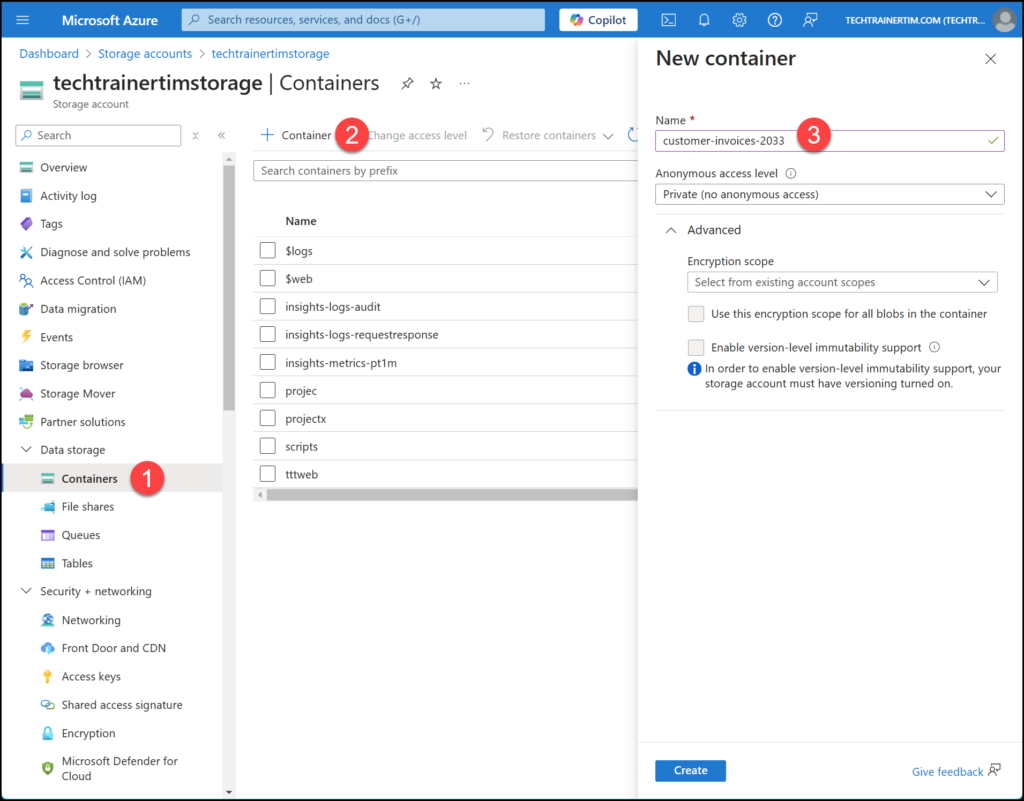Enable version-level immutability support checkbox

pos(696,347)
